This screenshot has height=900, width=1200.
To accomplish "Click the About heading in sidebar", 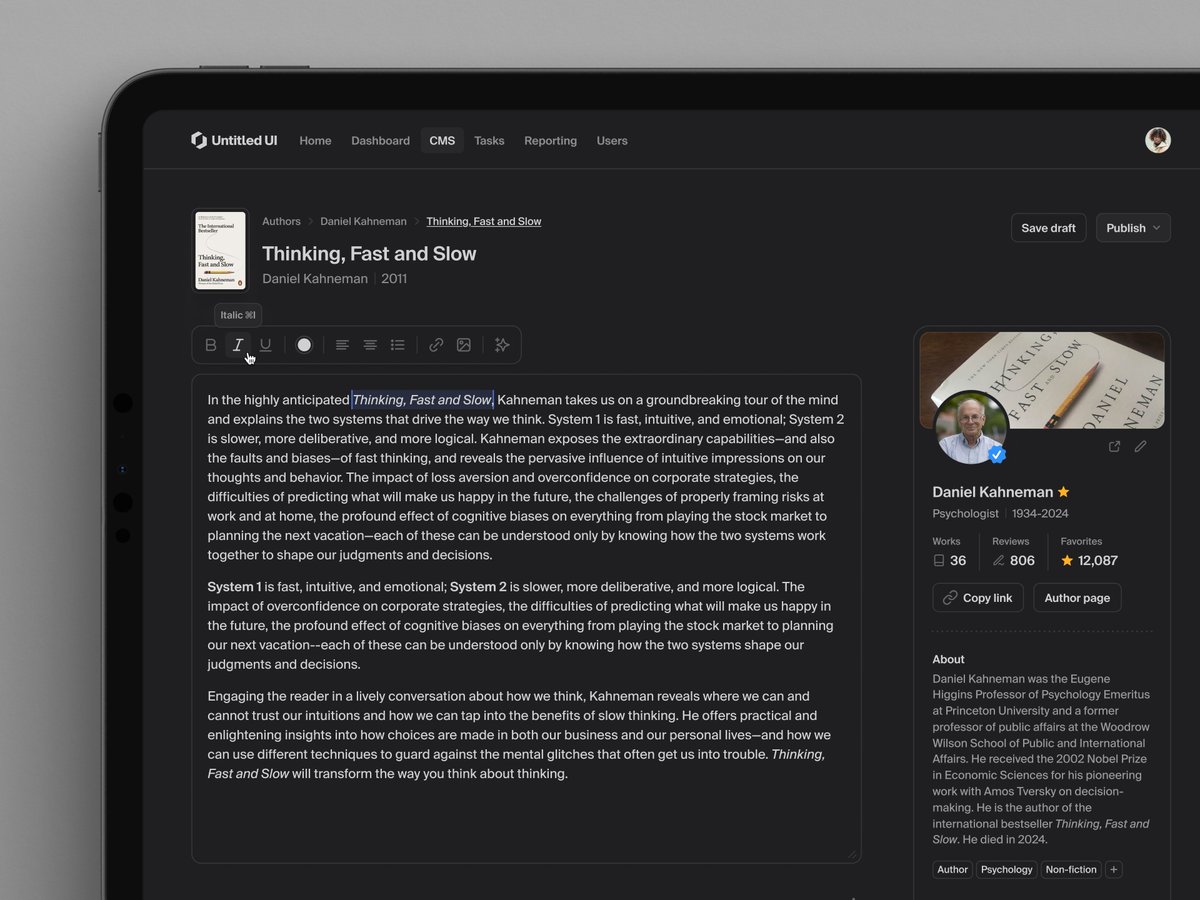I will 948,660.
